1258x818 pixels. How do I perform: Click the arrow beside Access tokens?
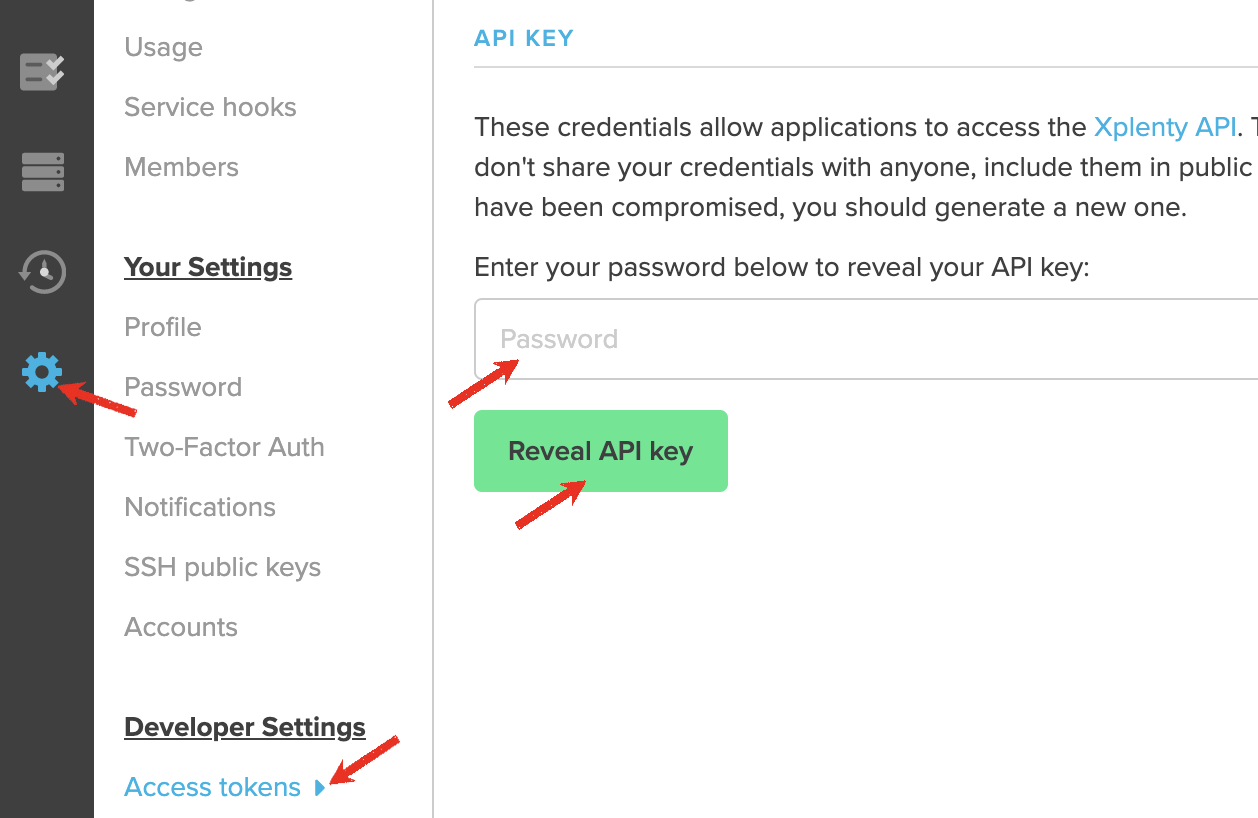point(319,788)
